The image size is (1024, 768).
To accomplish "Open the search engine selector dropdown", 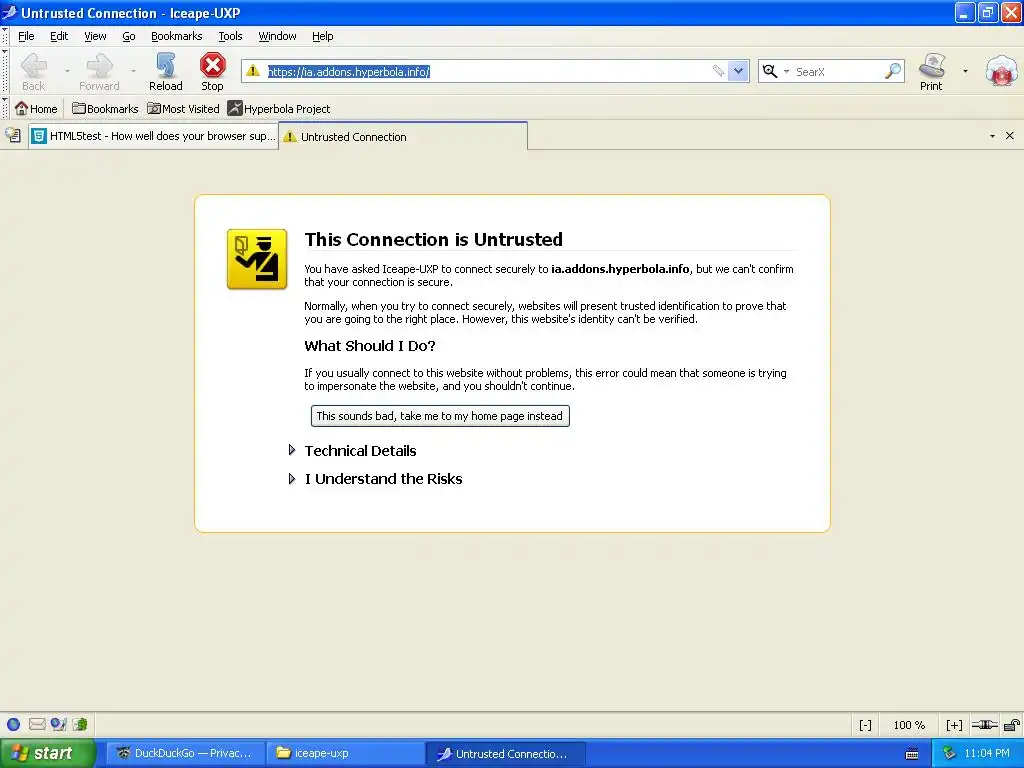I will (x=786, y=71).
